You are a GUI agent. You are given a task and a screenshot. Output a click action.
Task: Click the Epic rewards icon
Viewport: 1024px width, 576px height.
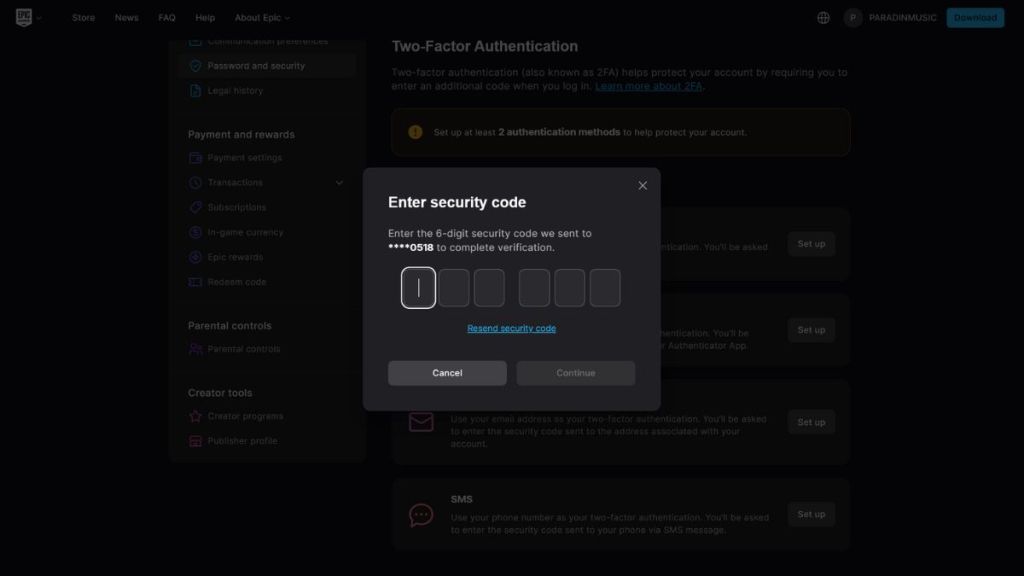194,257
